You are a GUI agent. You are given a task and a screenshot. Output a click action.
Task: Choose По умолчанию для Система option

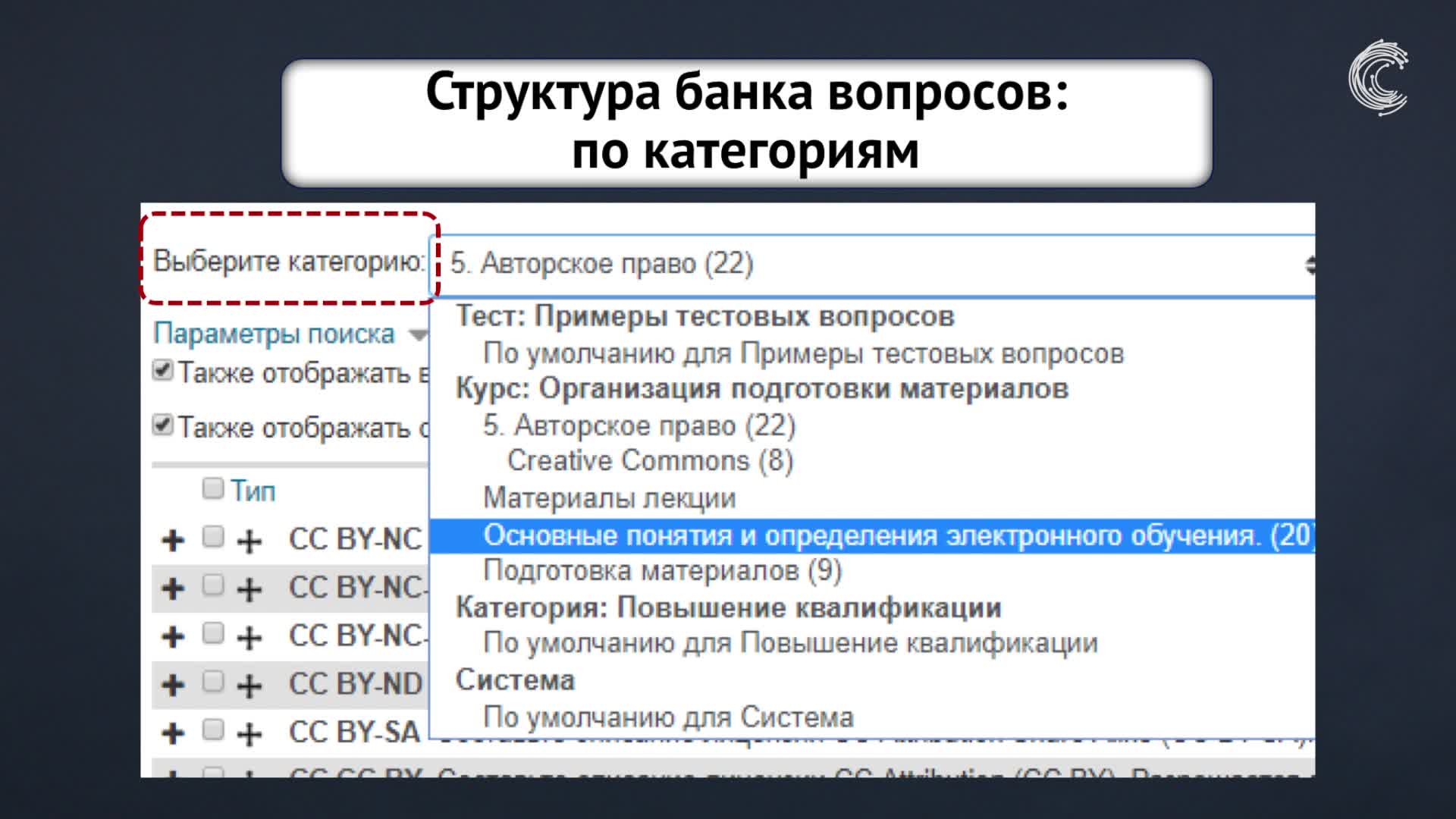click(x=669, y=717)
